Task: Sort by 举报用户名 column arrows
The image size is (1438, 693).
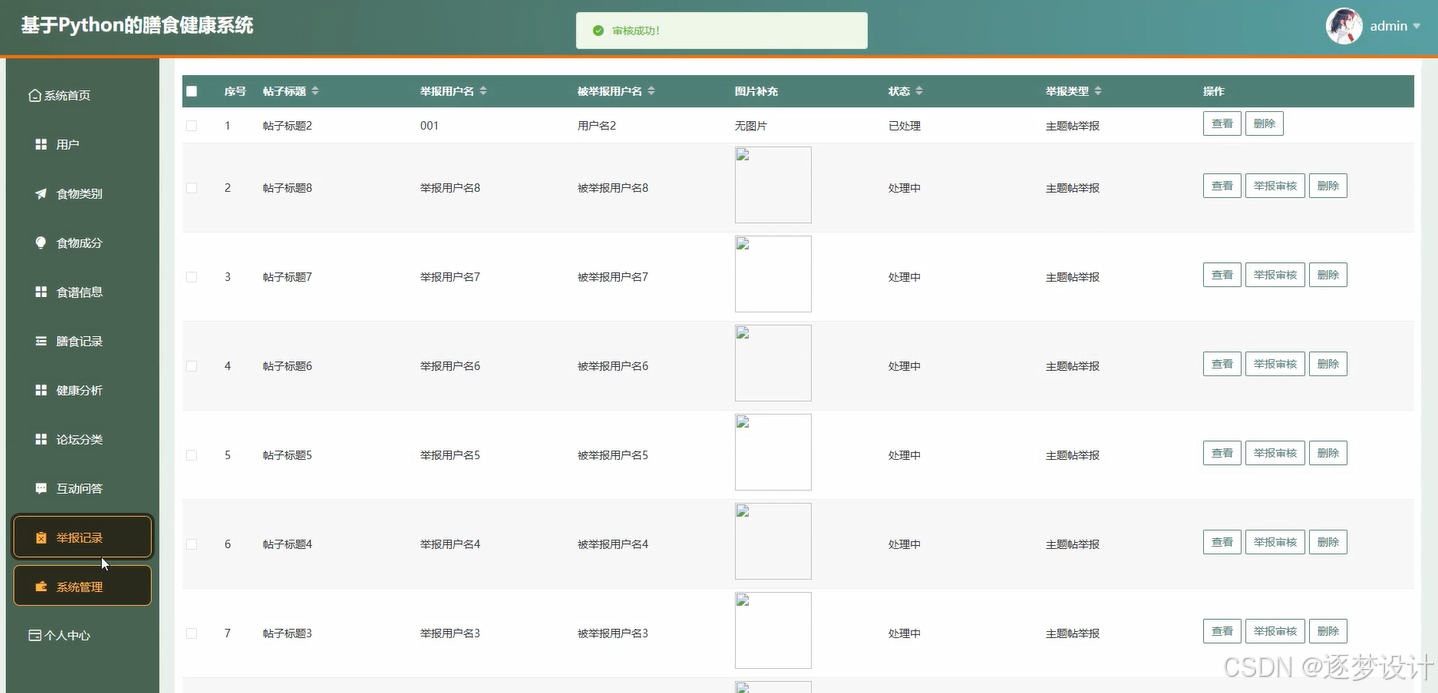Action: coord(483,91)
